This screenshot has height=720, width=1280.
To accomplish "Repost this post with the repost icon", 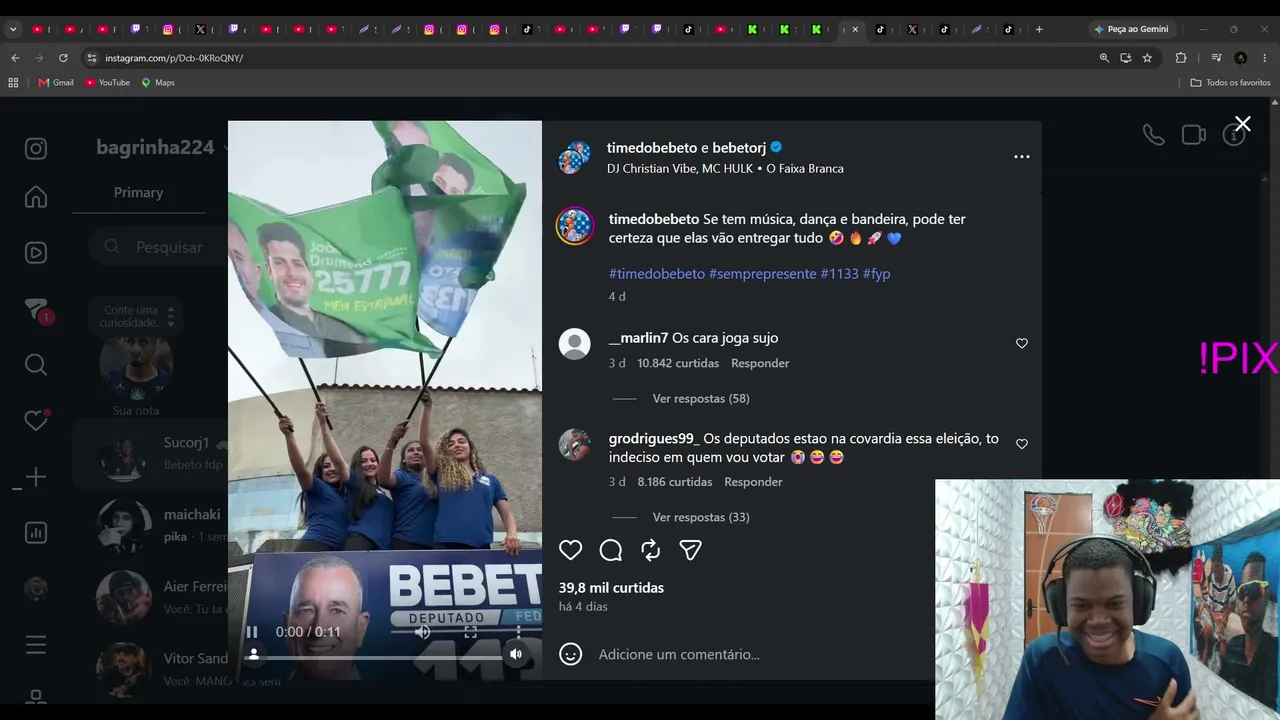I will click(651, 550).
